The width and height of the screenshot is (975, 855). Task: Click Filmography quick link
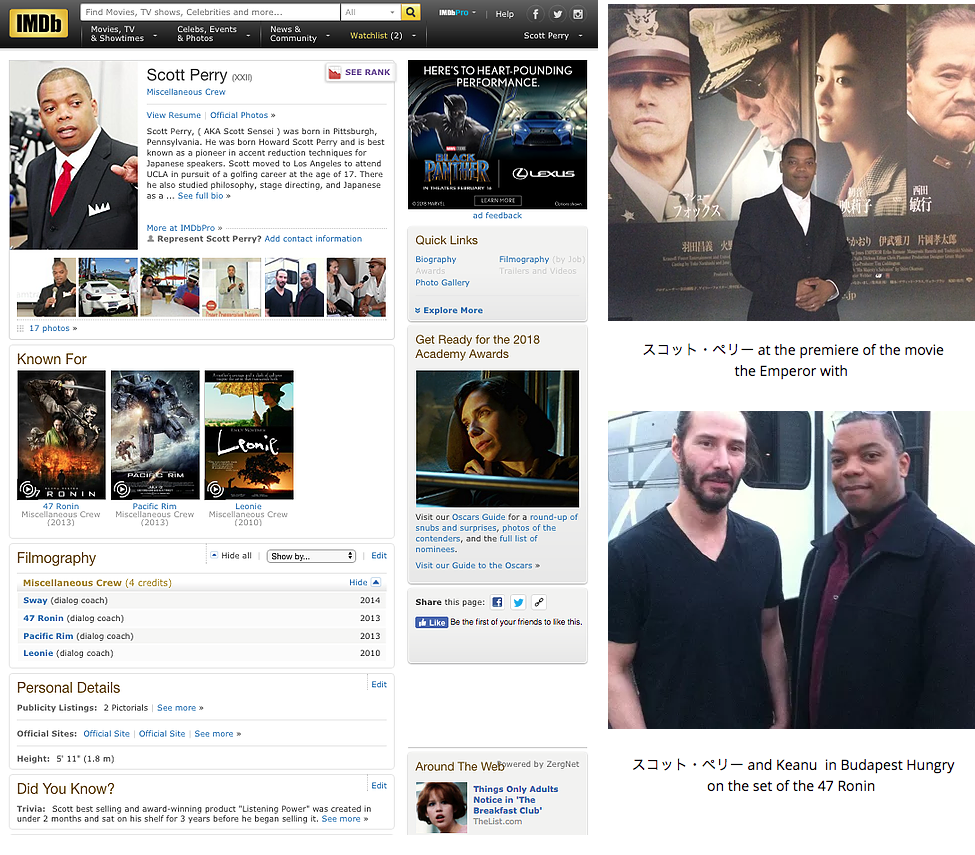click(524, 259)
